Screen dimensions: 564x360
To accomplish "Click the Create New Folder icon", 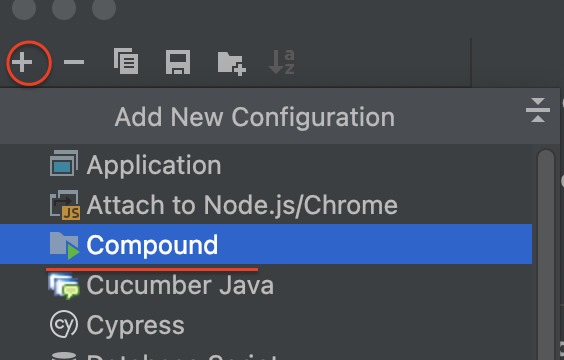I will pyautogui.click(x=231, y=63).
